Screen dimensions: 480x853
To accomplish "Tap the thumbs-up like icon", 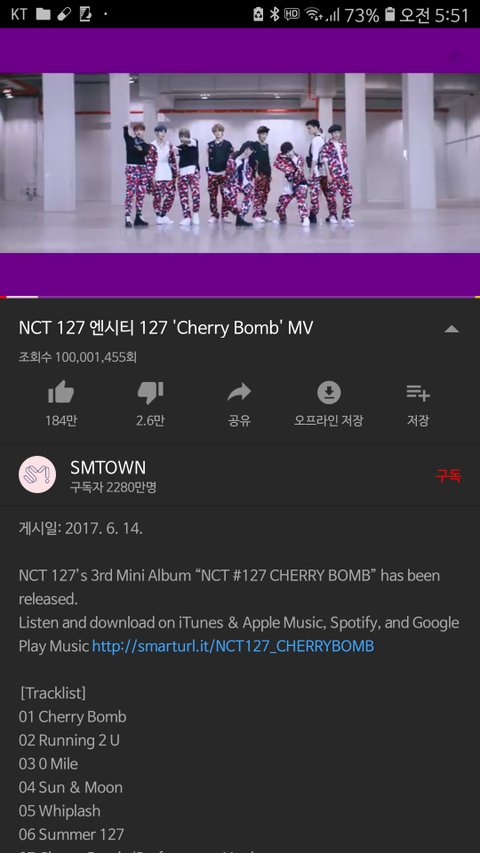I will point(61,392).
